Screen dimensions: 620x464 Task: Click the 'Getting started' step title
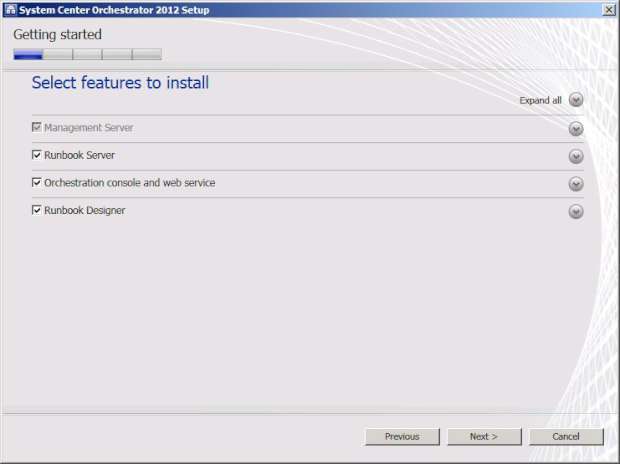click(57, 34)
